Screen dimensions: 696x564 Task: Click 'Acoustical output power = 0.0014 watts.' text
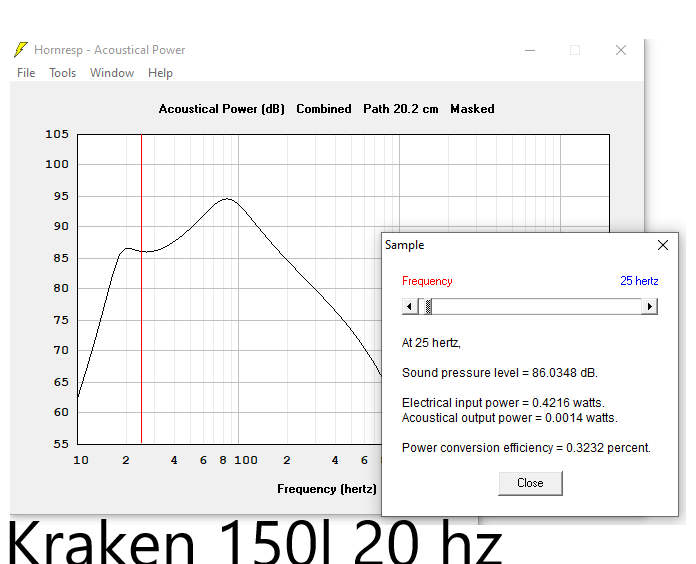coord(510,418)
